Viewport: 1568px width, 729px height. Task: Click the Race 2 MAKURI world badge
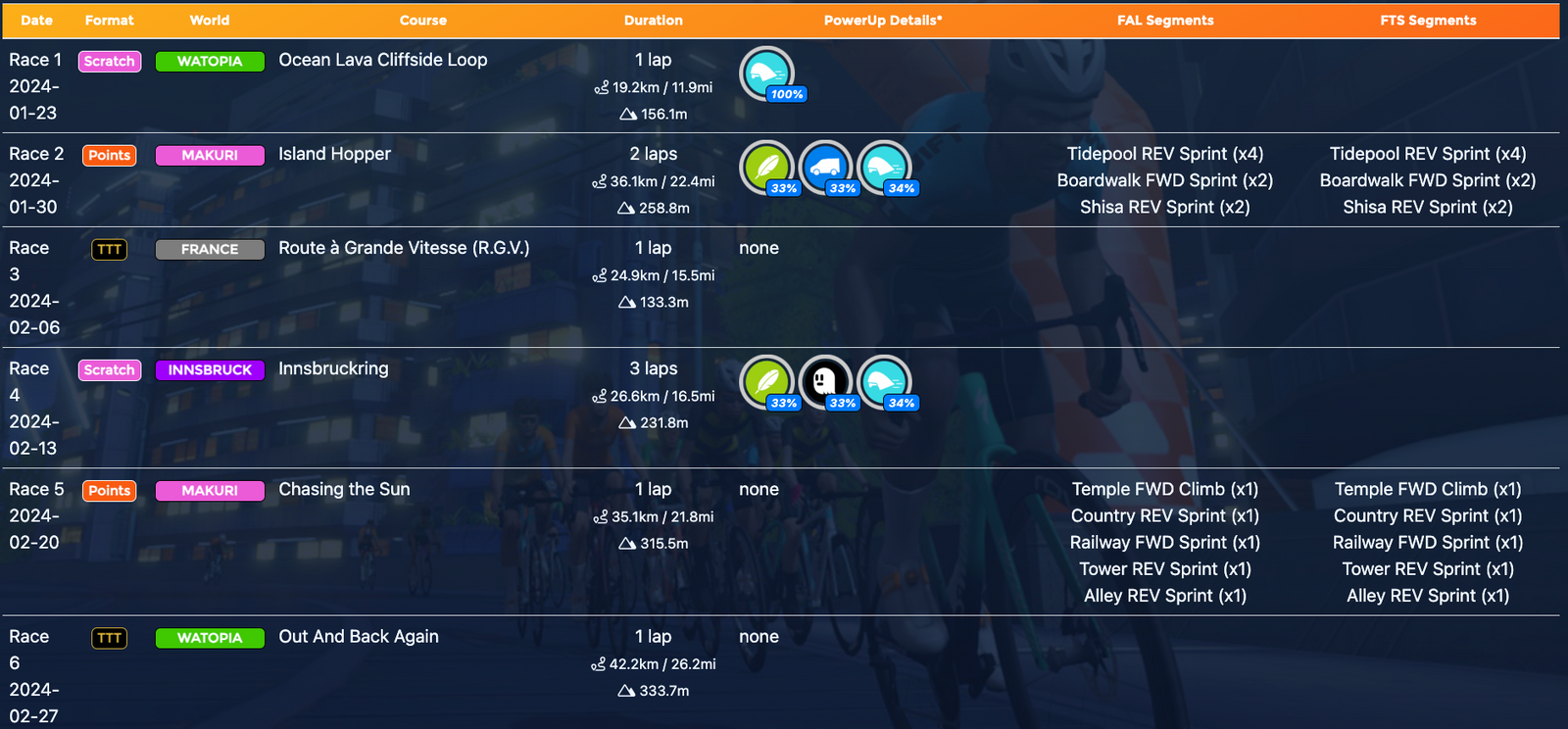(x=210, y=155)
